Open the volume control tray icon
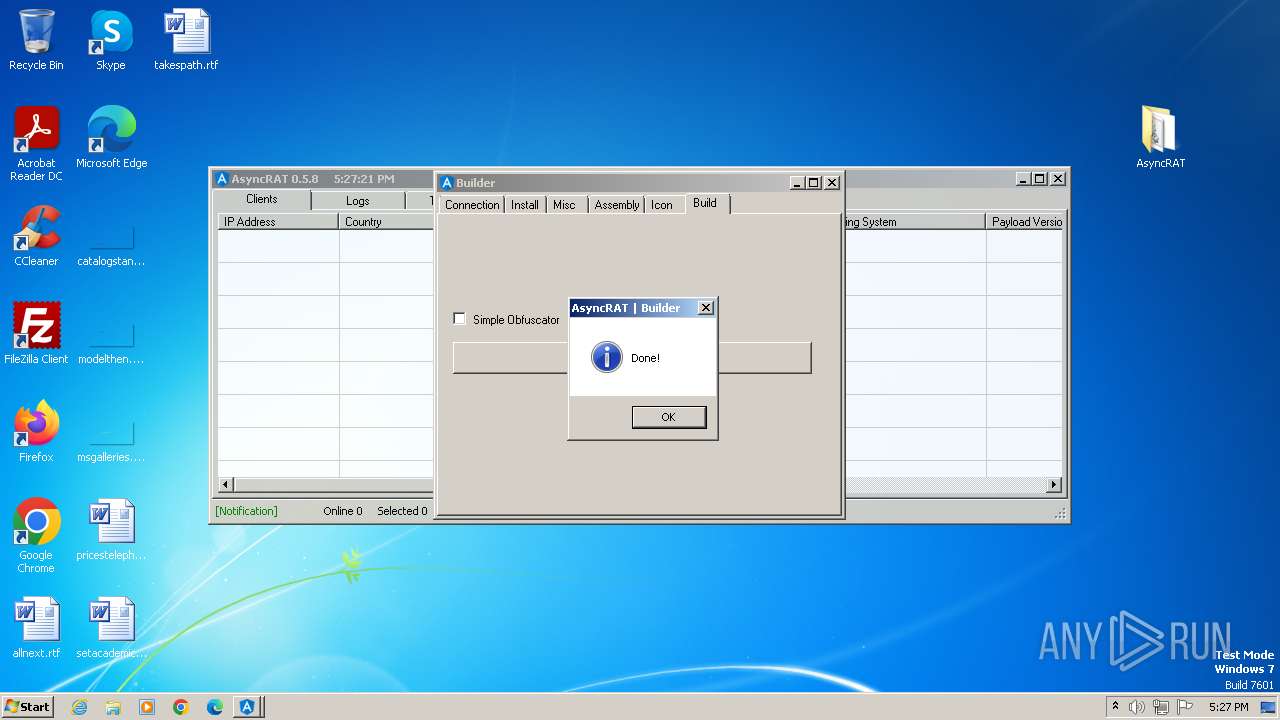1280x720 pixels. point(1137,707)
